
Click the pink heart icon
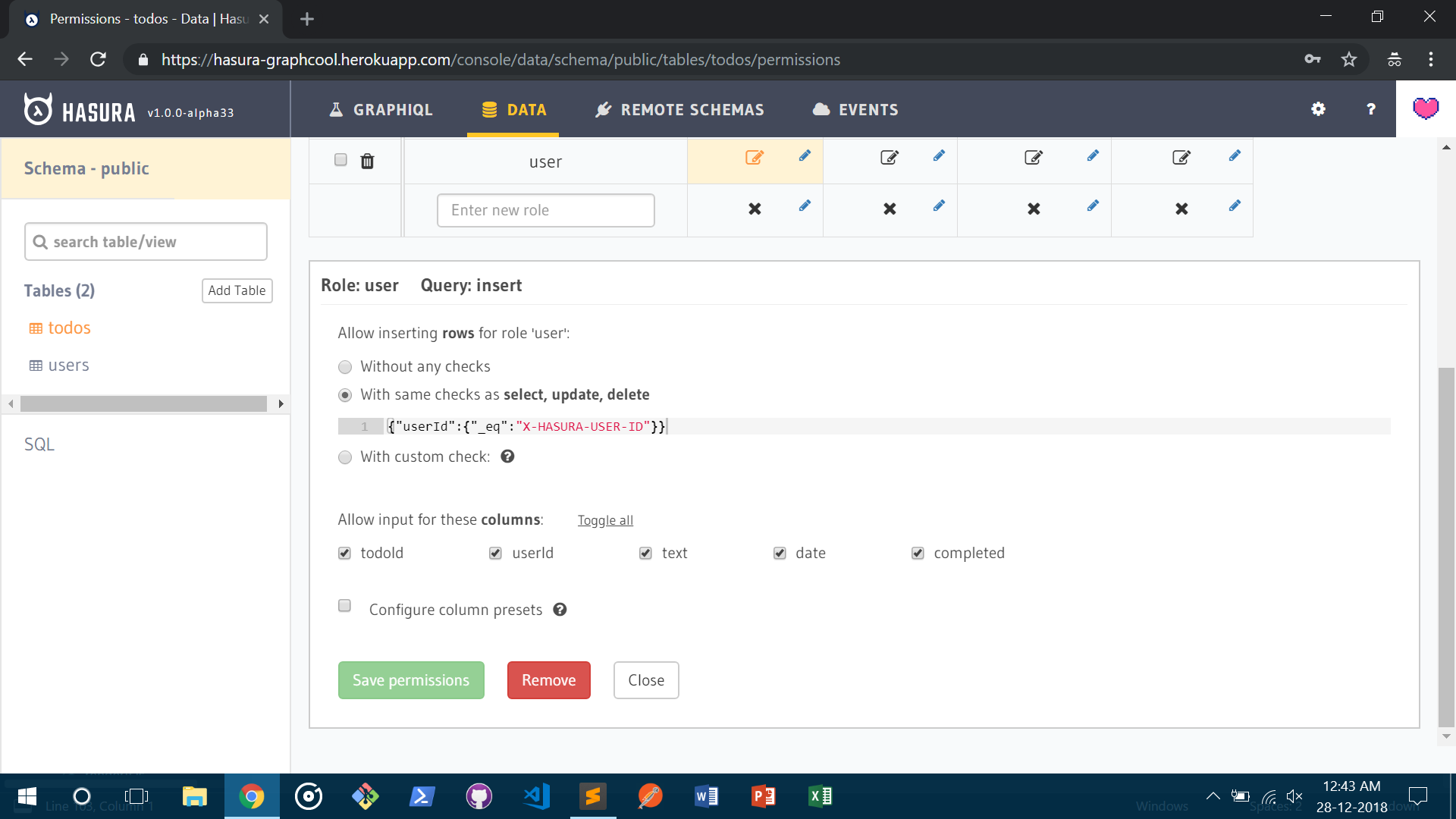(1426, 109)
